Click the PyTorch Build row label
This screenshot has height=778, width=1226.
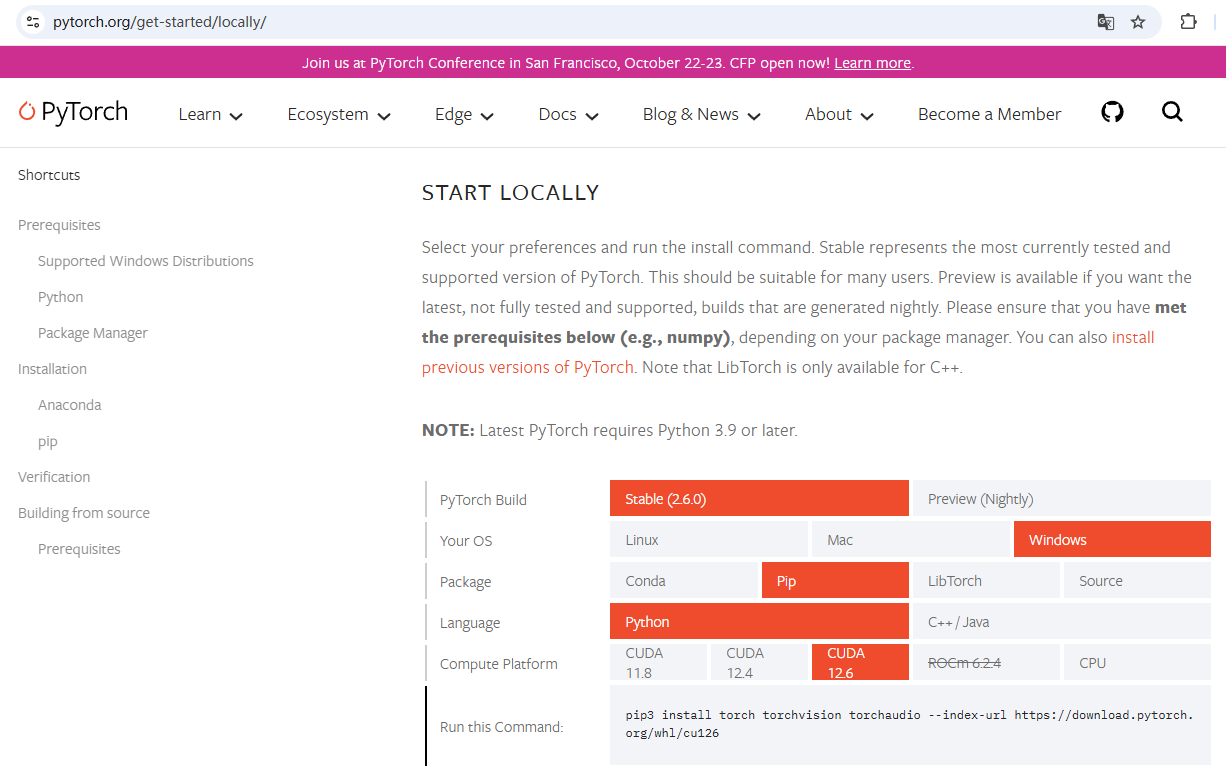tap(483, 500)
